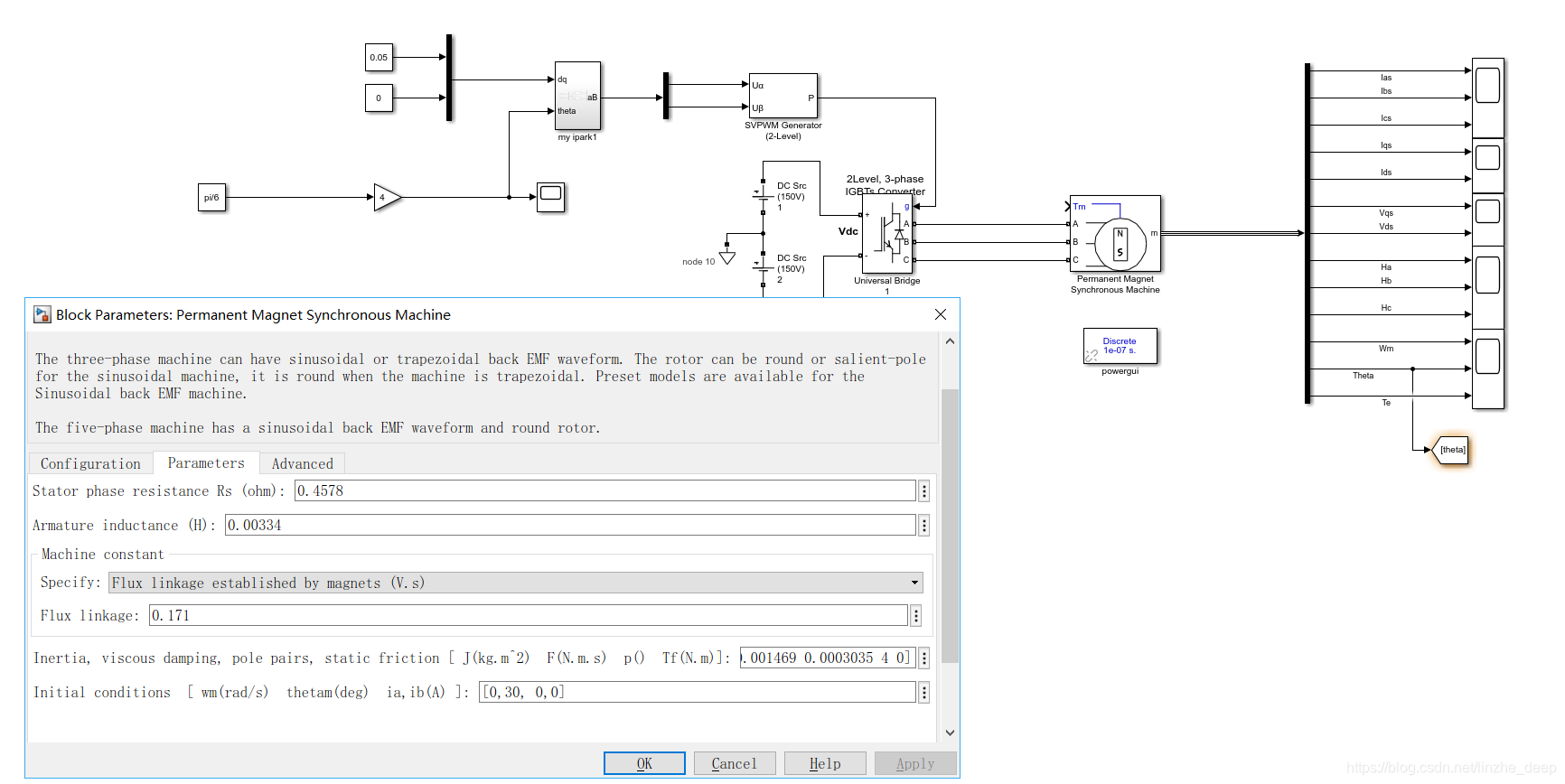This screenshot has width=1565, height=784.
Task: Open the powergui Discrete block
Action: coord(1120,346)
